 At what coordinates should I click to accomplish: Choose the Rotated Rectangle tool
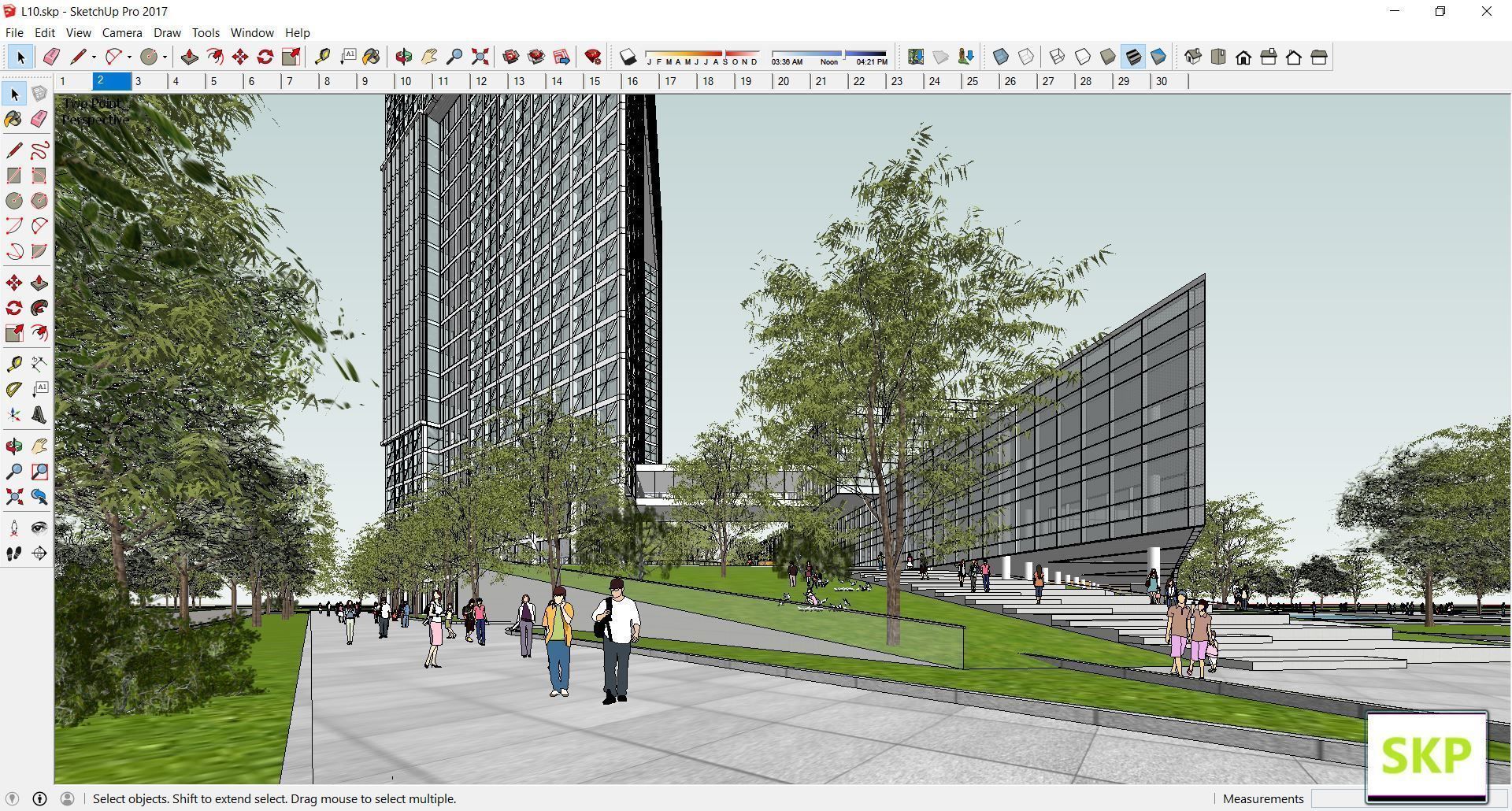39,176
